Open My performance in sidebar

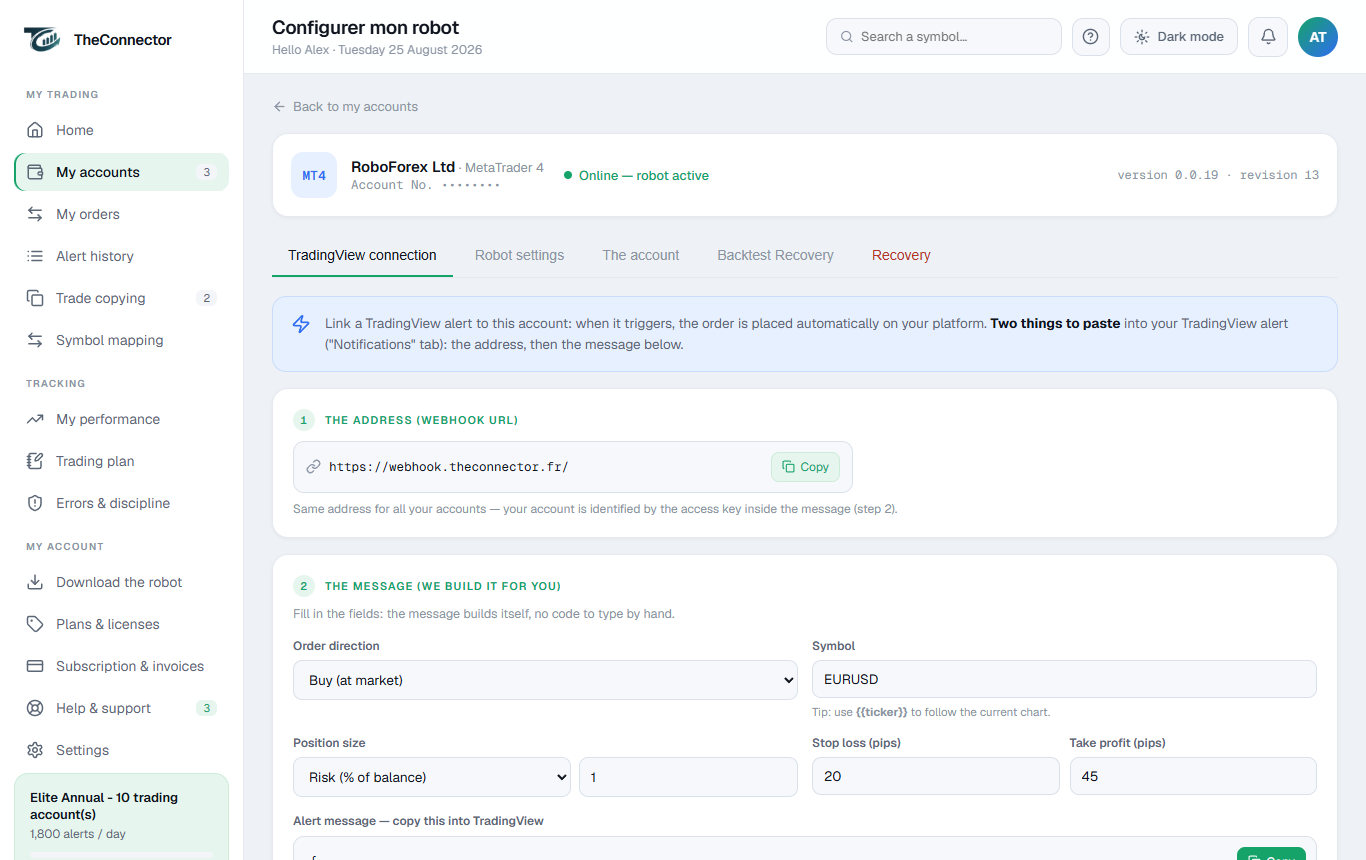tap(121, 419)
